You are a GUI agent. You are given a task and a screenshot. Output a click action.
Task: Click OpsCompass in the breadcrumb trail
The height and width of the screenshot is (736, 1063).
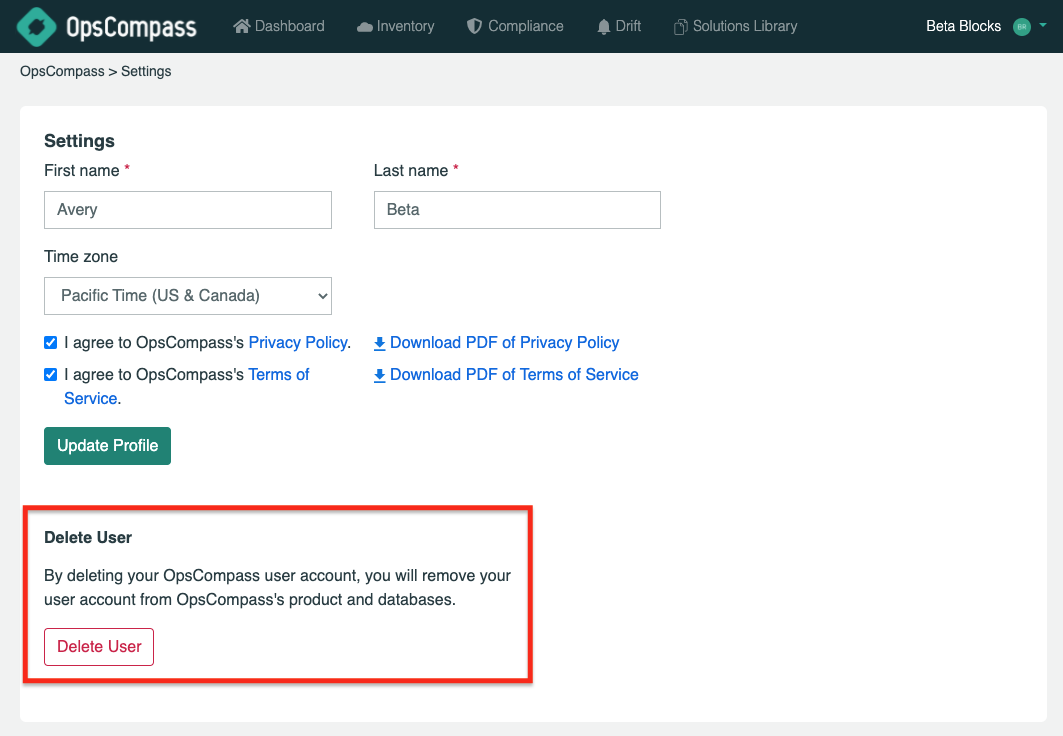(62, 71)
